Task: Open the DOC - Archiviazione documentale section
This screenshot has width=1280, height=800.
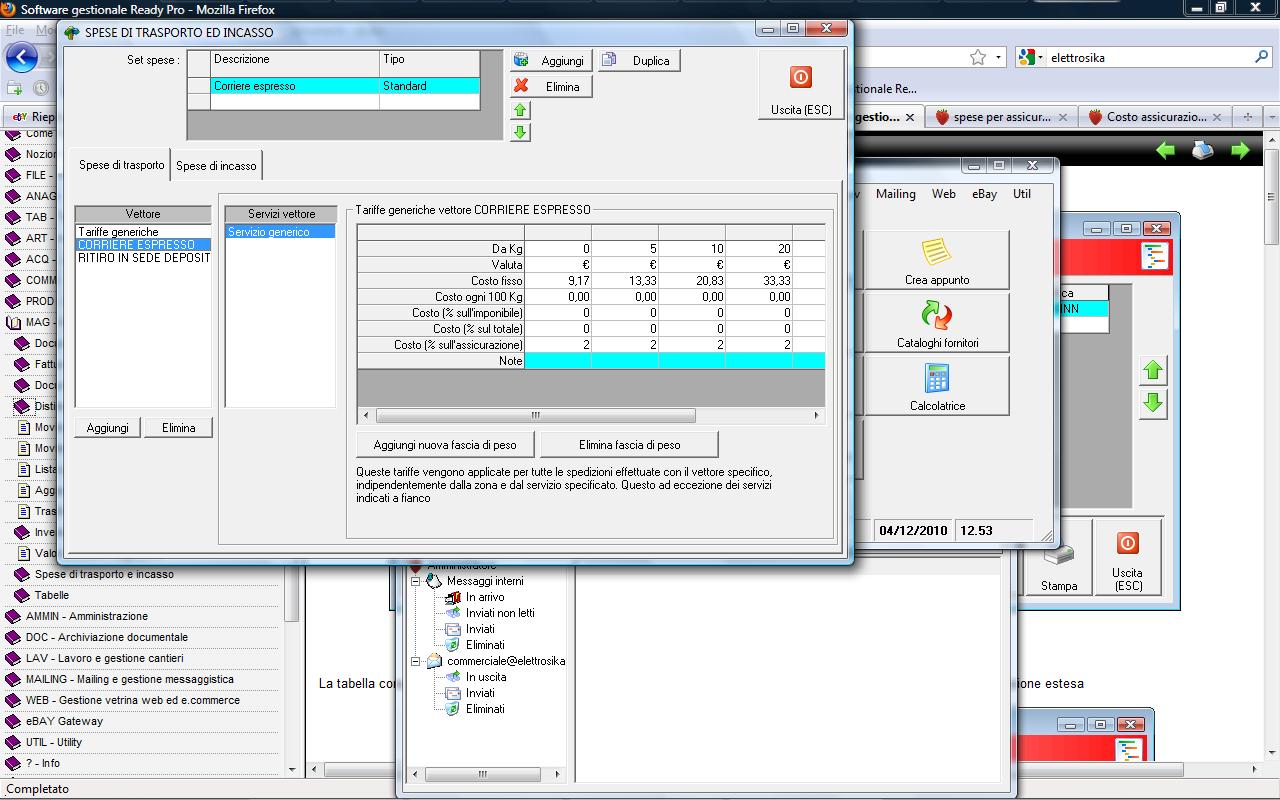Action: pyautogui.click(x=106, y=637)
